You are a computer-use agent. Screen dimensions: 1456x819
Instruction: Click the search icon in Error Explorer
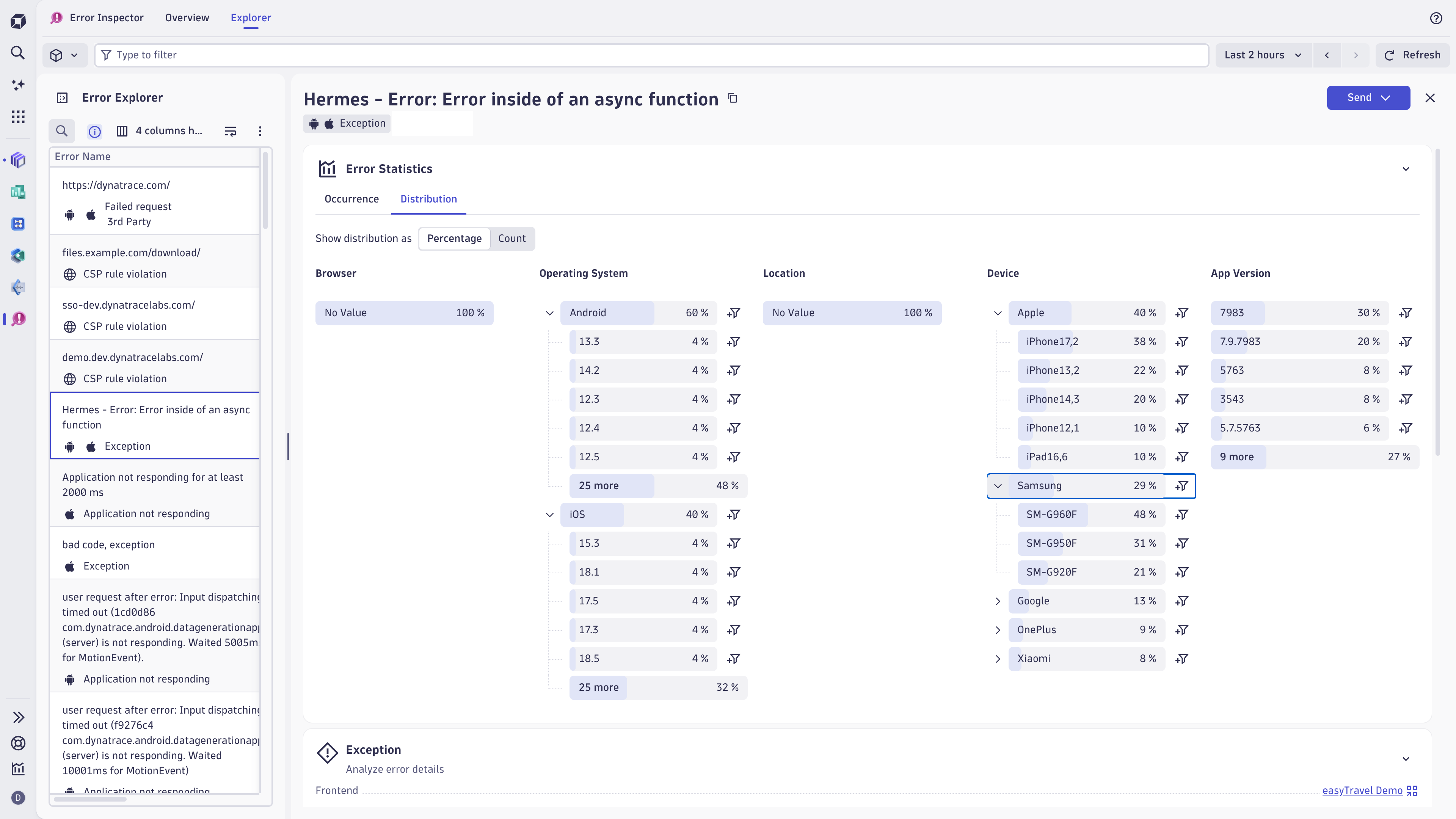(x=61, y=131)
